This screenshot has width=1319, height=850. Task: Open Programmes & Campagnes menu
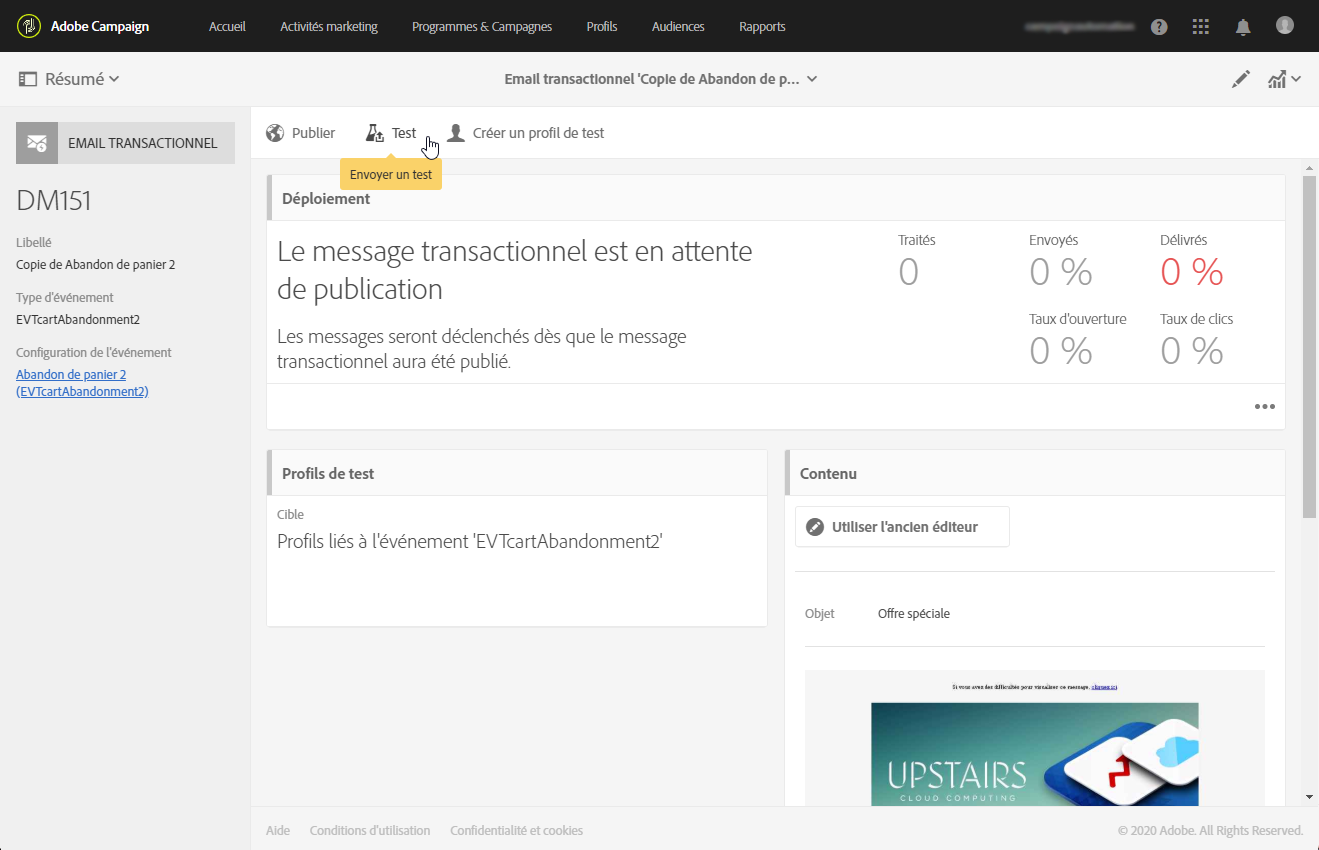[482, 27]
